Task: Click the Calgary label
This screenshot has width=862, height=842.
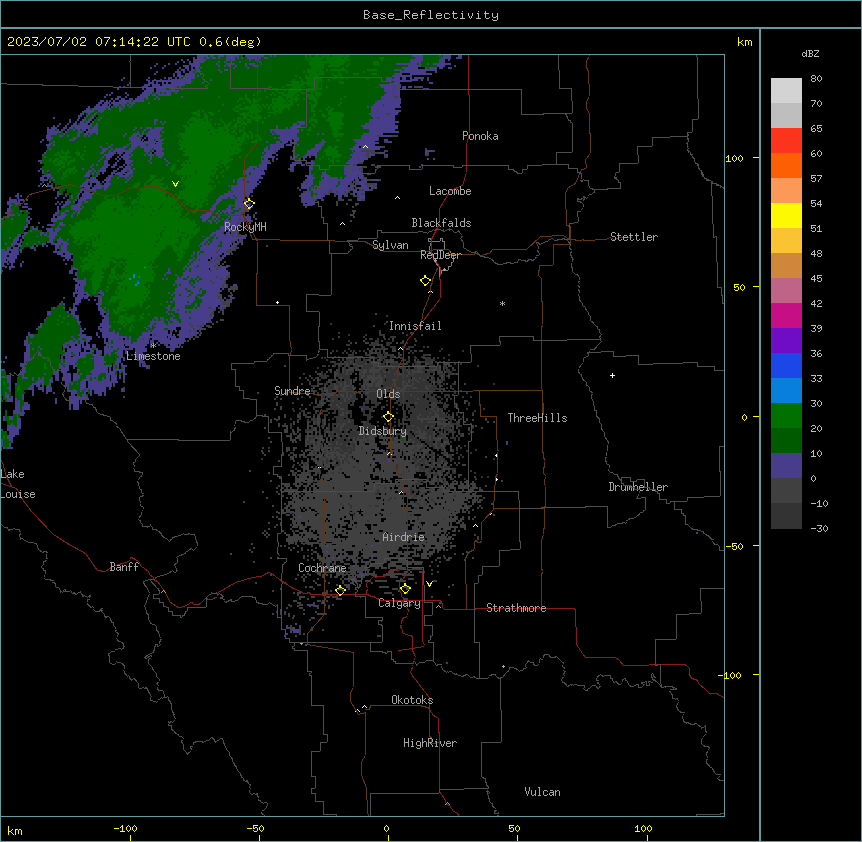Action: (400, 603)
